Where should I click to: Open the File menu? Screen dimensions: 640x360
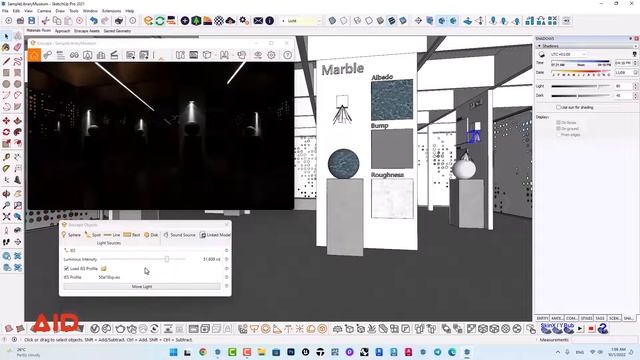(x=5, y=11)
